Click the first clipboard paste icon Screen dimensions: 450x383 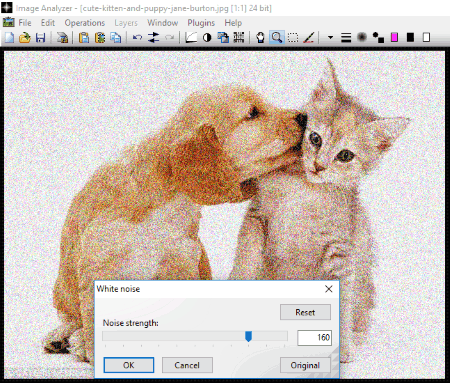tap(84, 37)
